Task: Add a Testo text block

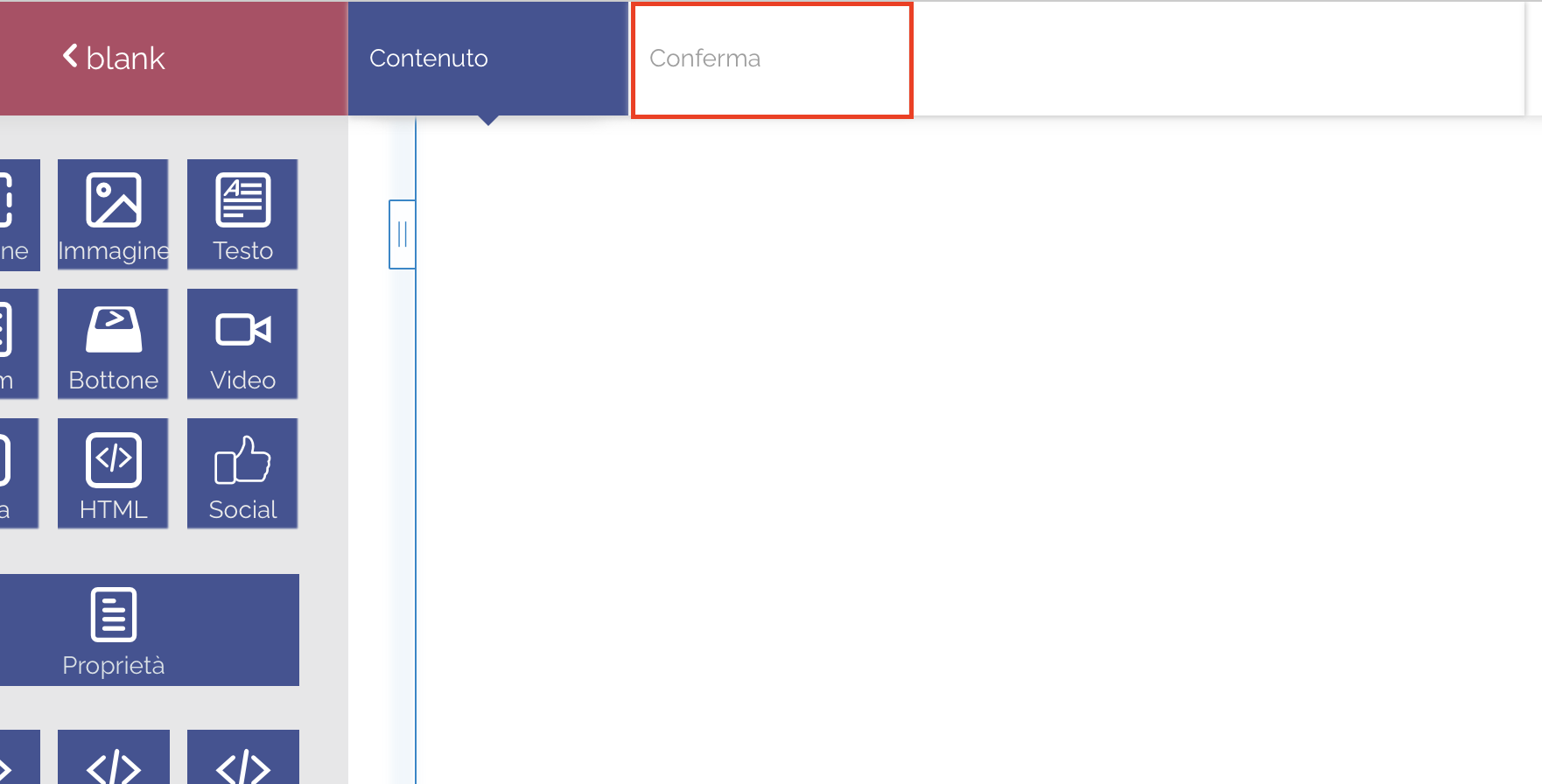Action: (x=242, y=214)
